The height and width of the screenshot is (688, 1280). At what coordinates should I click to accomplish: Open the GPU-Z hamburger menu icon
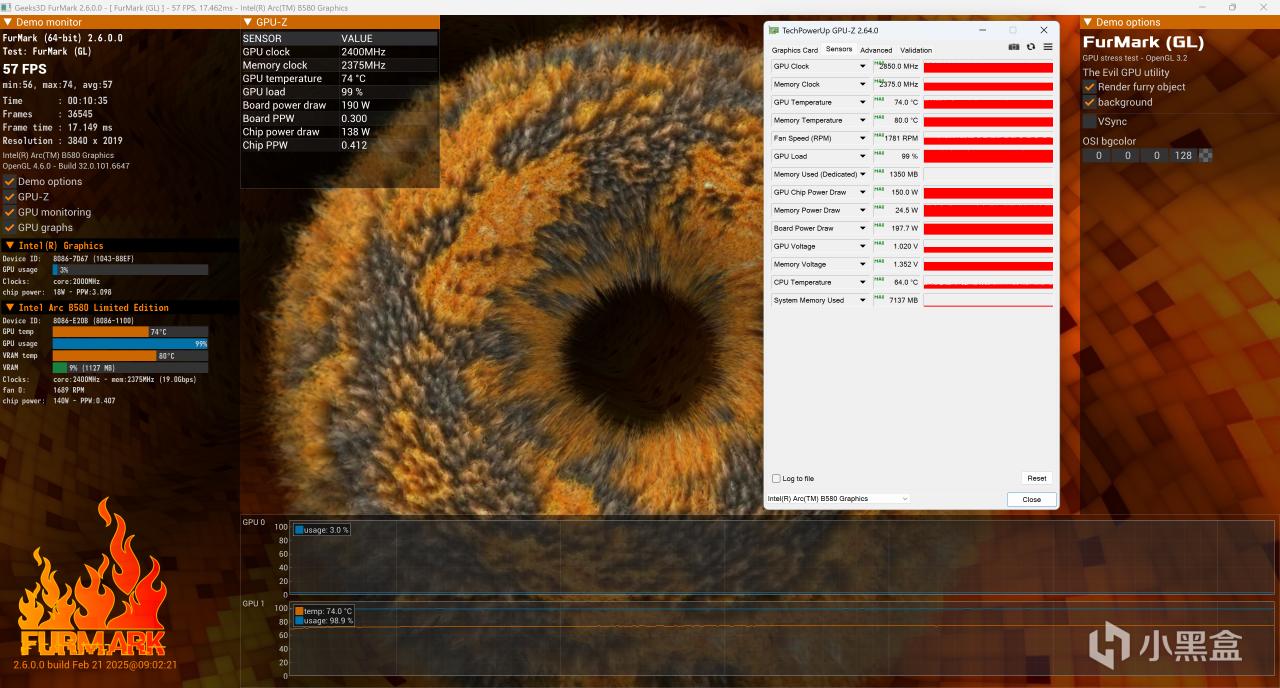[x=1047, y=47]
